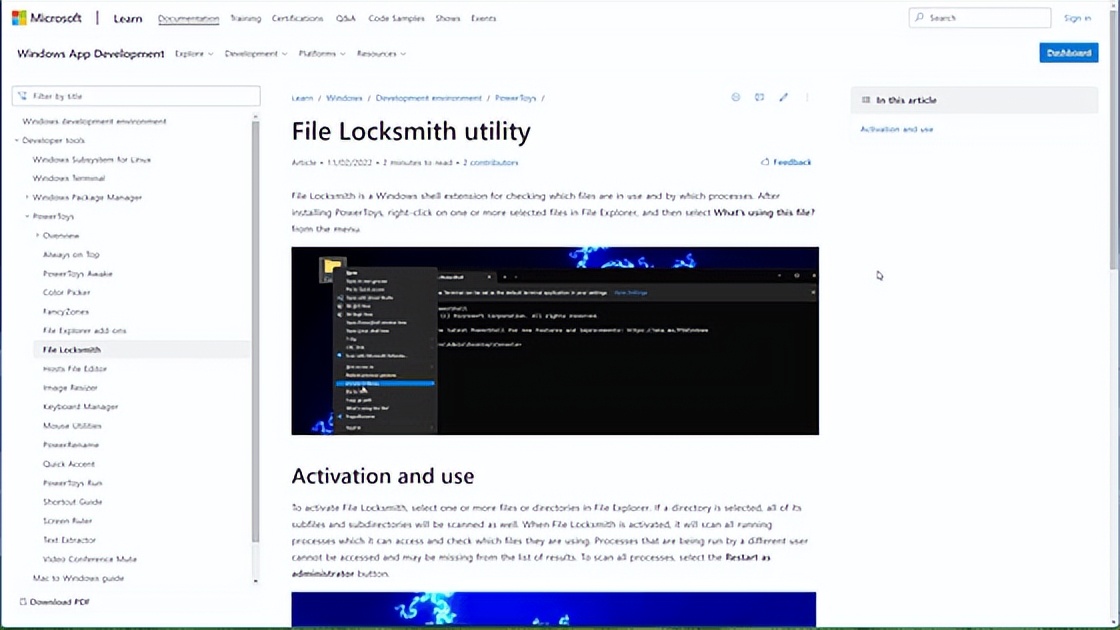Expand the Overview tree node
This screenshot has width=1120, height=630.
[38, 236]
